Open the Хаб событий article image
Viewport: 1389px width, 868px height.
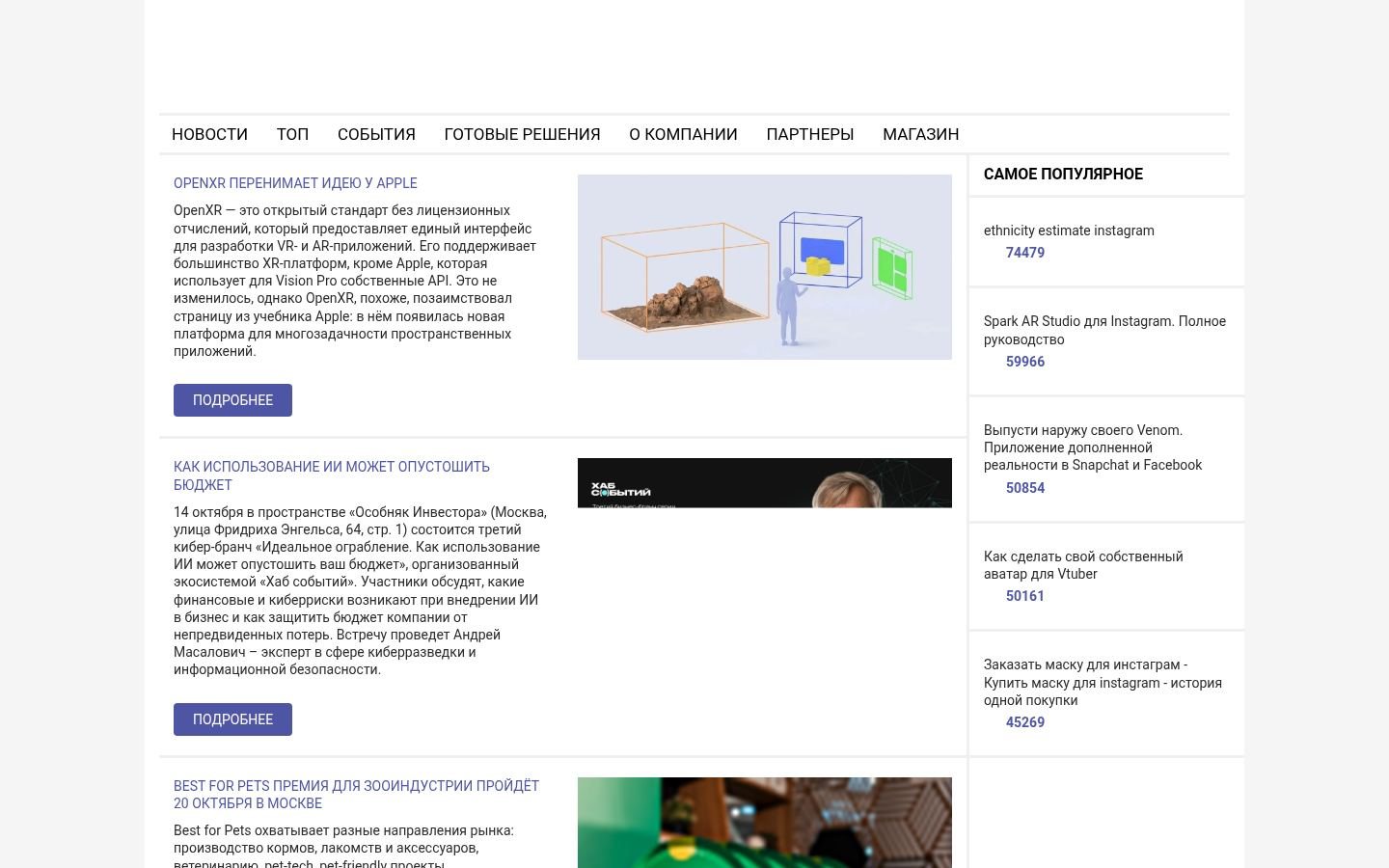tap(765, 482)
